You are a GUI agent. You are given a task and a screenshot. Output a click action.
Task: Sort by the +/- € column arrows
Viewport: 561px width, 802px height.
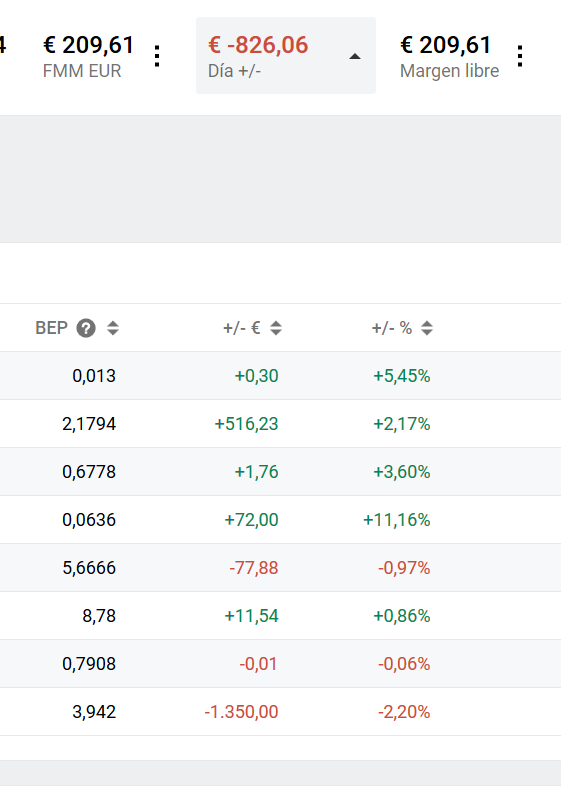tap(276, 328)
